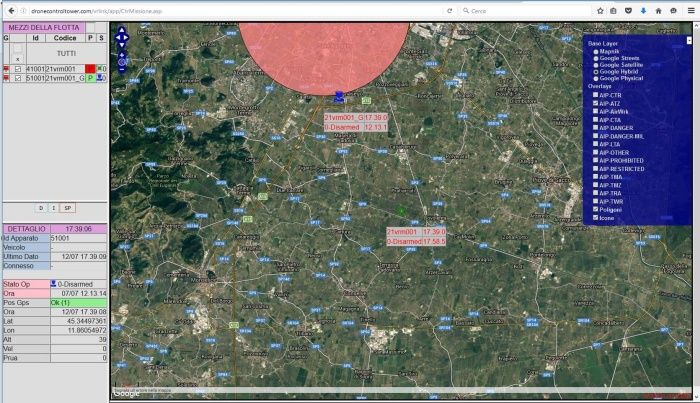Click the green drone marker on the map
This screenshot has height=403, width=700.
[x=401, y=210]
